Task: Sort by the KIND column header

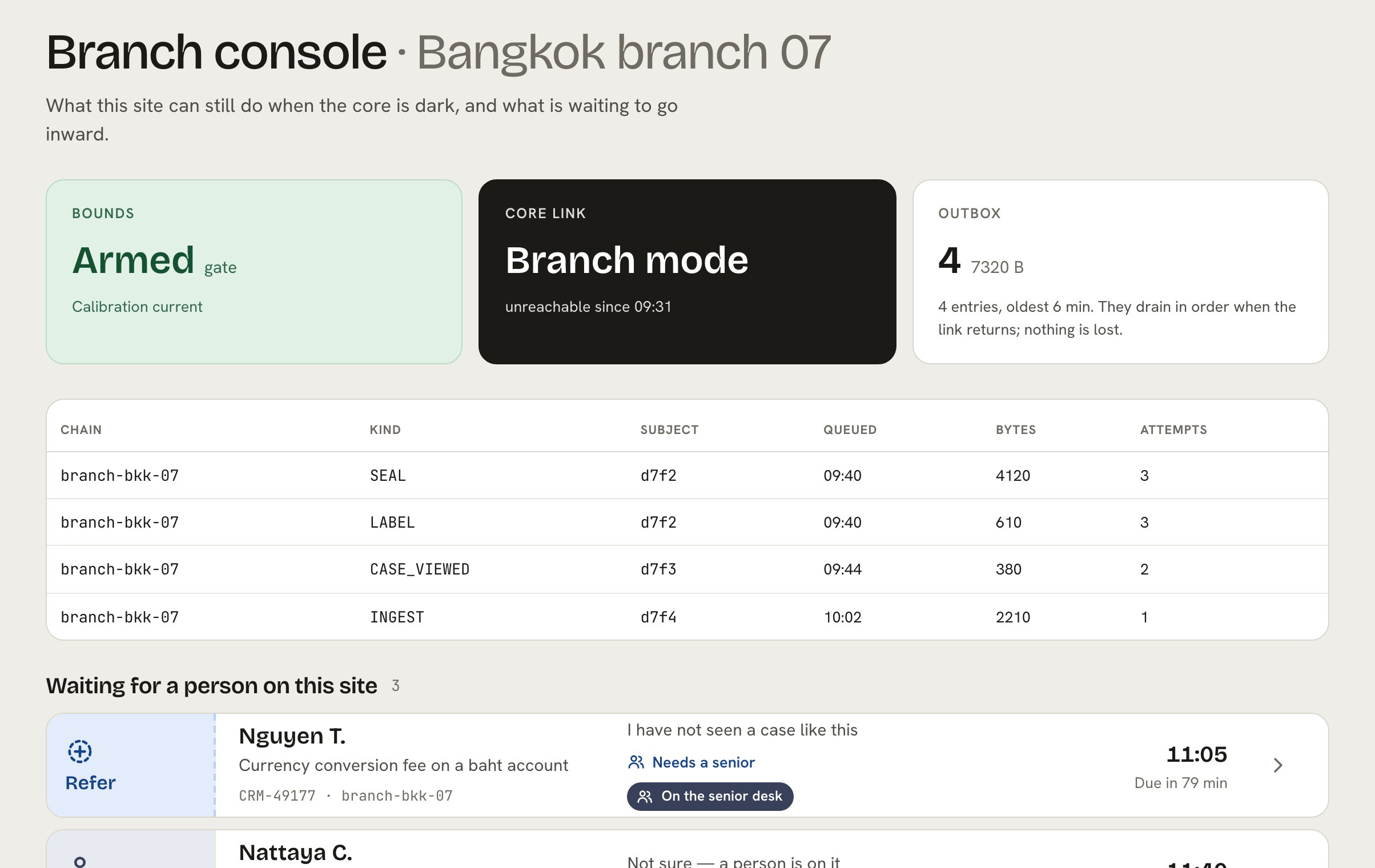Action: pos(385,429)
